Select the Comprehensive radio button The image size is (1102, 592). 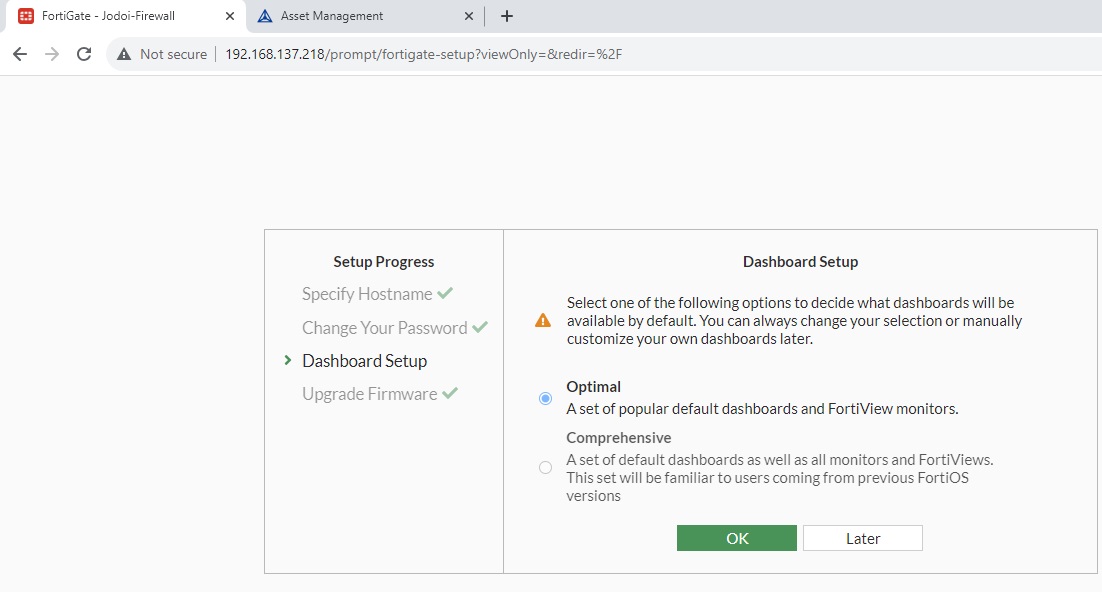(x=545, y=467)
